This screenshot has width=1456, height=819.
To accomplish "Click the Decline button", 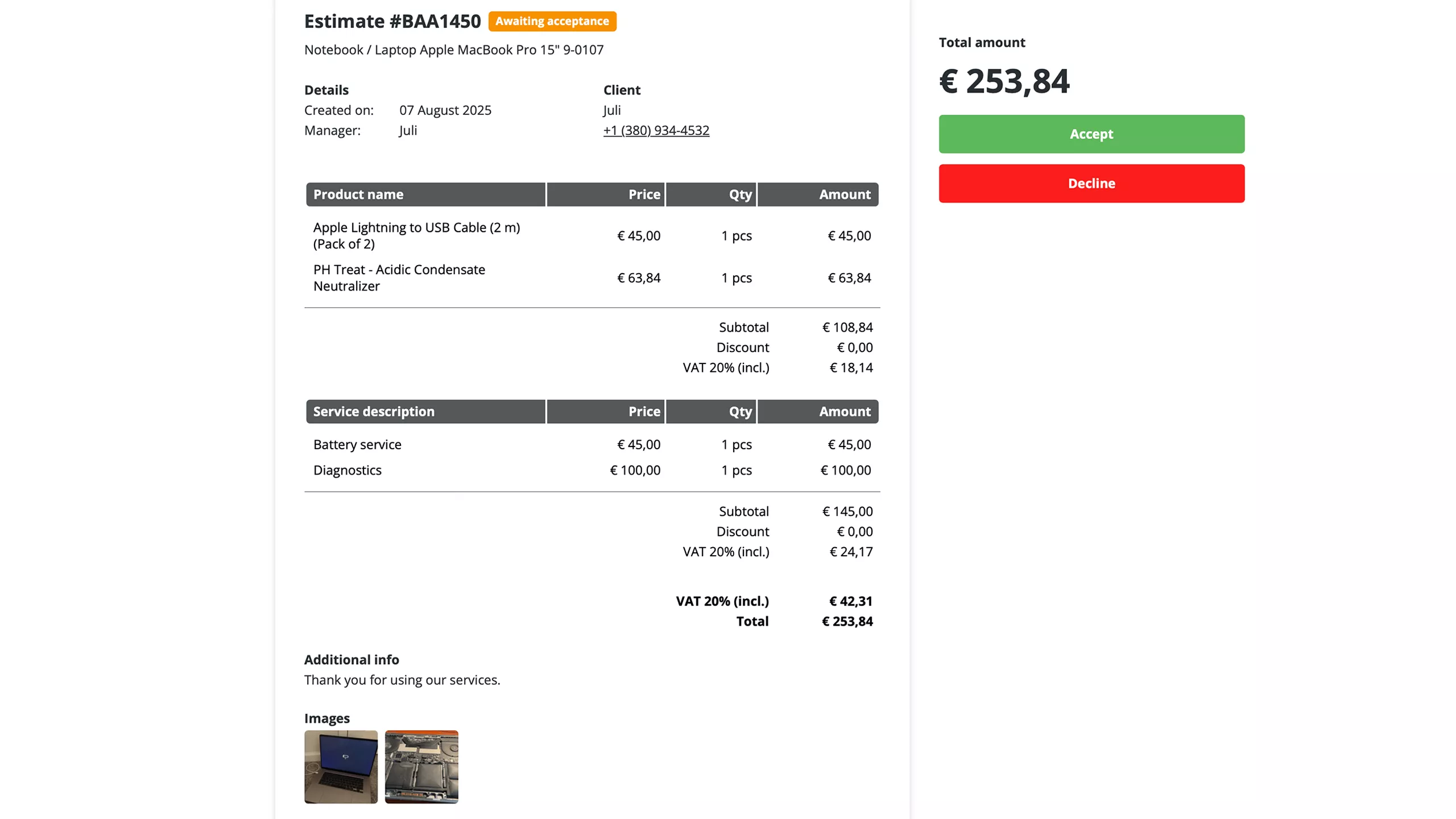I will pos(1091,183).
